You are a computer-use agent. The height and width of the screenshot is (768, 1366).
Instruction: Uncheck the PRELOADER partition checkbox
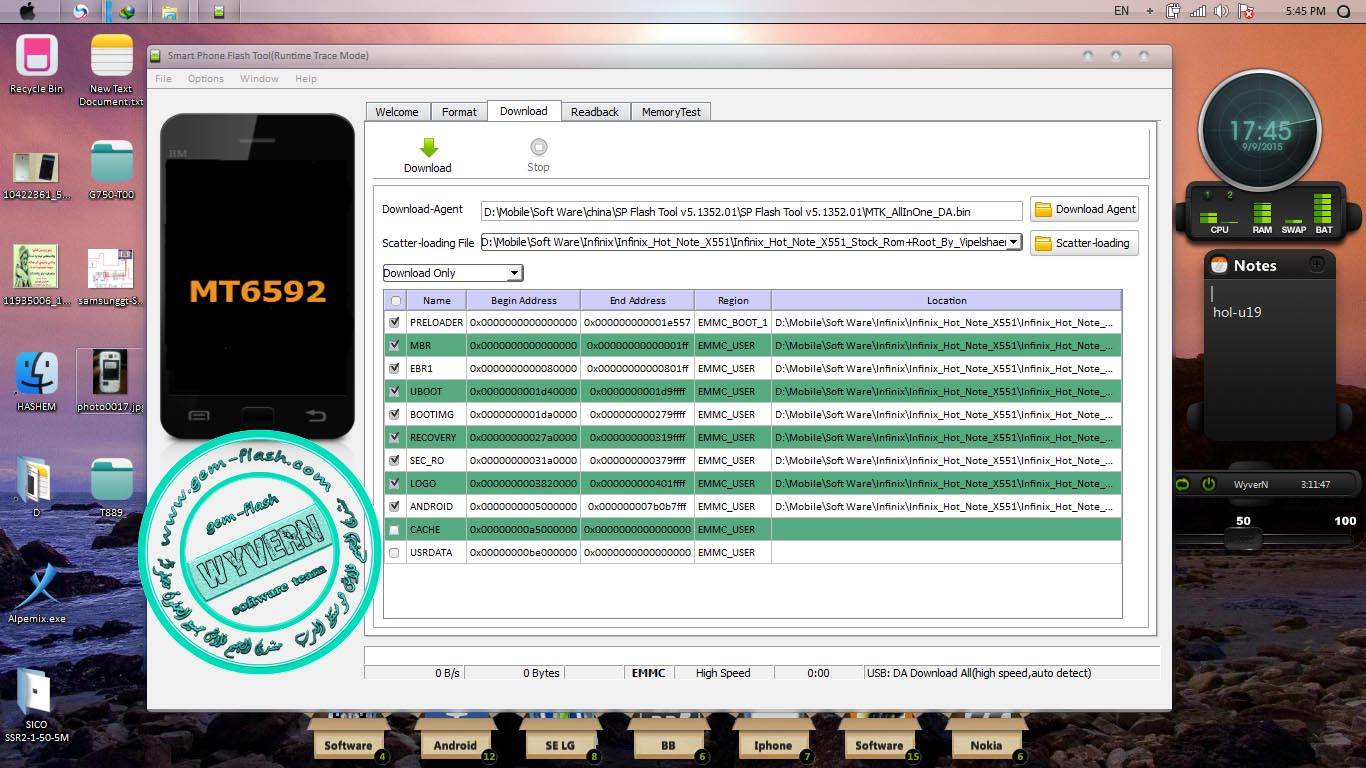pyautogui.click(x=395, y=322)
